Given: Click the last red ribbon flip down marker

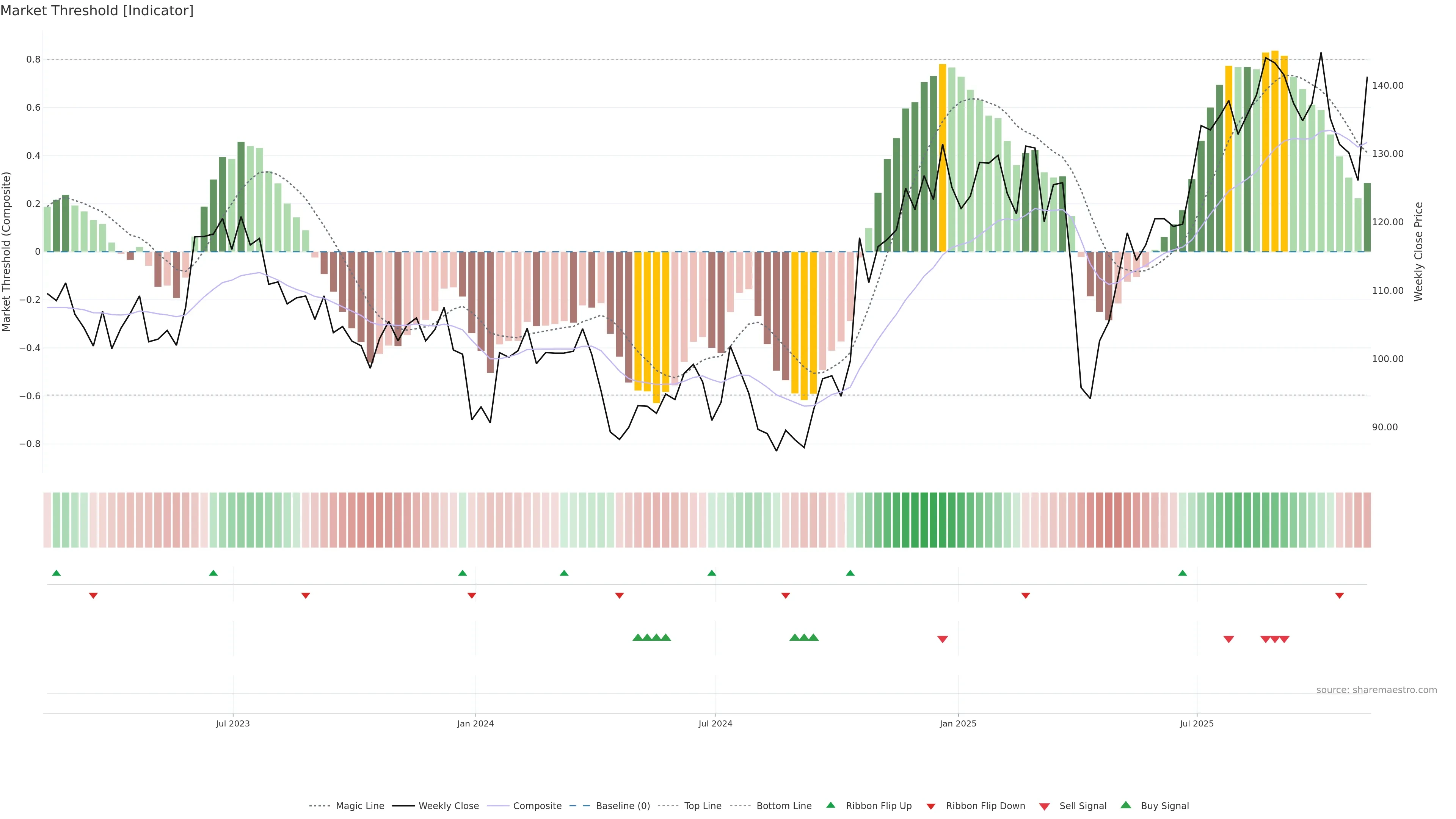Looking at the screenshot, I should [x=1339, y=596].
